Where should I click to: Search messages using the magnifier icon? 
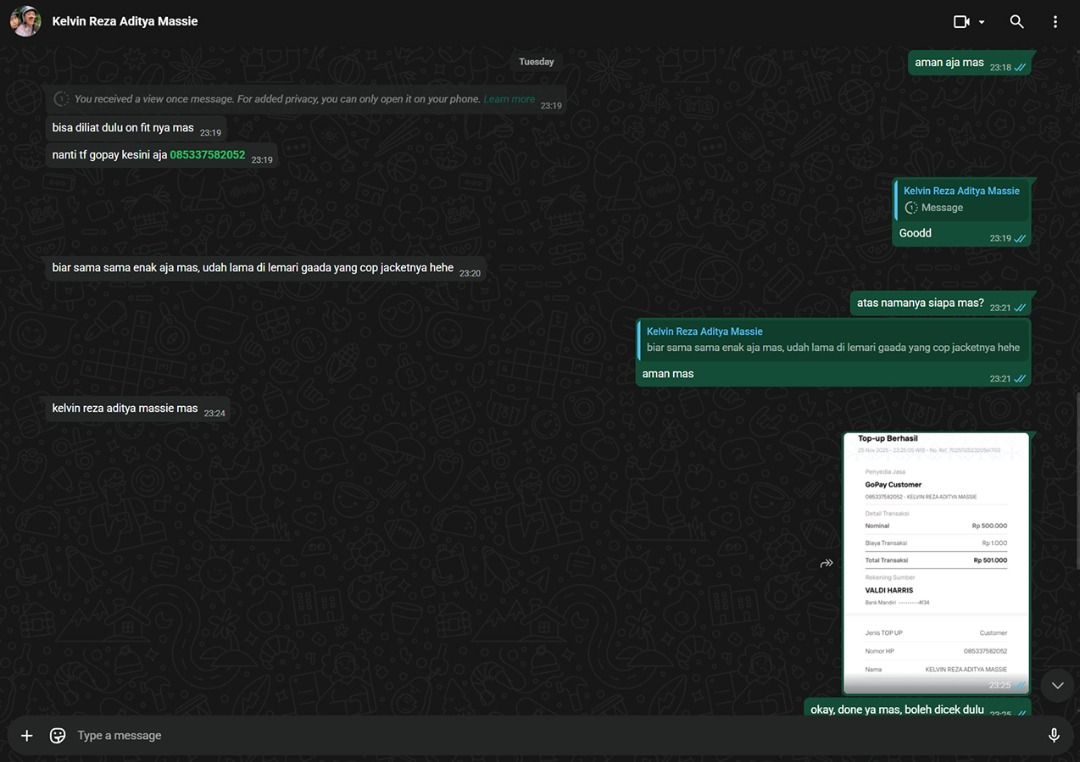[1017, 21]
